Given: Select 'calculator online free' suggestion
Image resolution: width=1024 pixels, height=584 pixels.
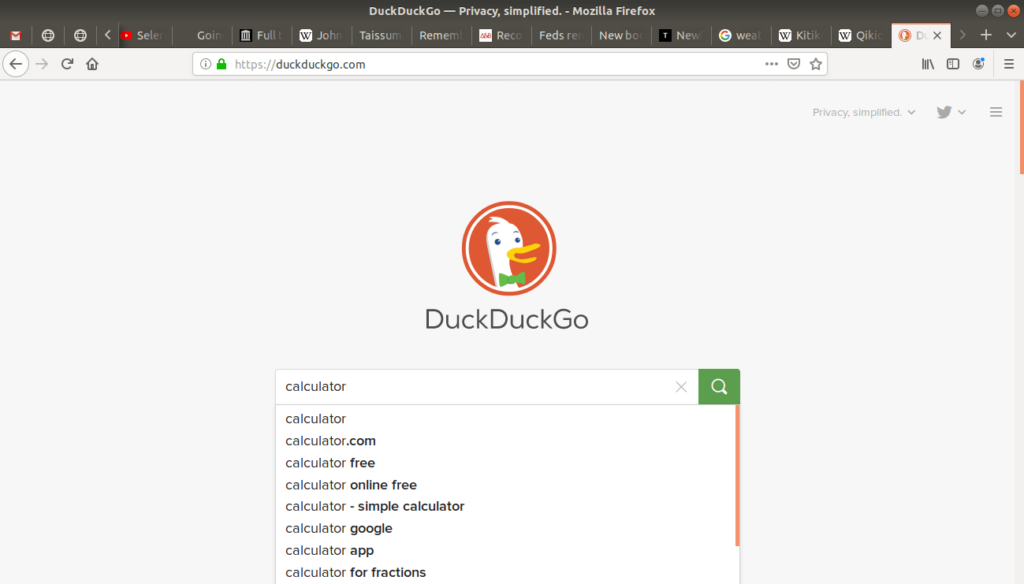Looking at the screenshot, I should [506, 485].
